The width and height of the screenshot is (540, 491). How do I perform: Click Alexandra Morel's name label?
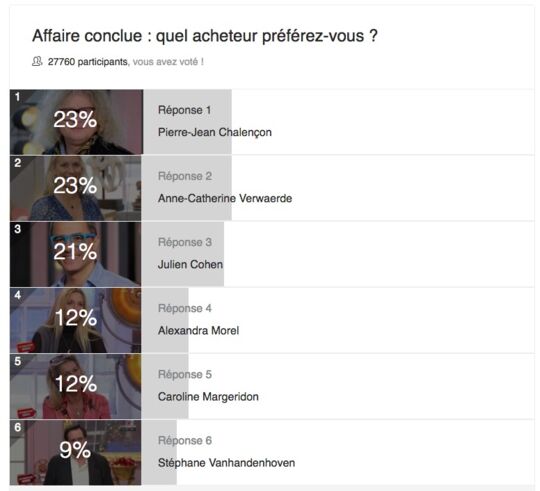click(x=198, y=331)
